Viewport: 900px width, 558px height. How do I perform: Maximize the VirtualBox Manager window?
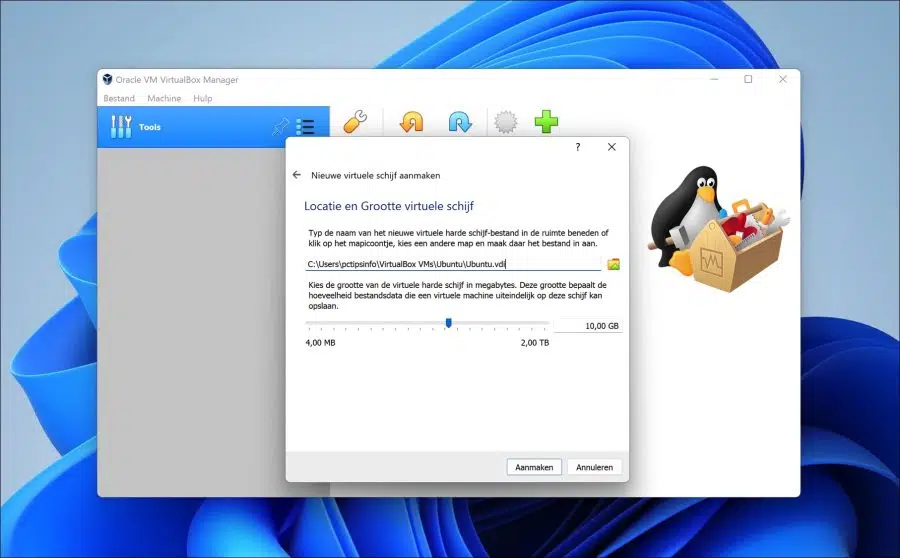tap(748, 79)
